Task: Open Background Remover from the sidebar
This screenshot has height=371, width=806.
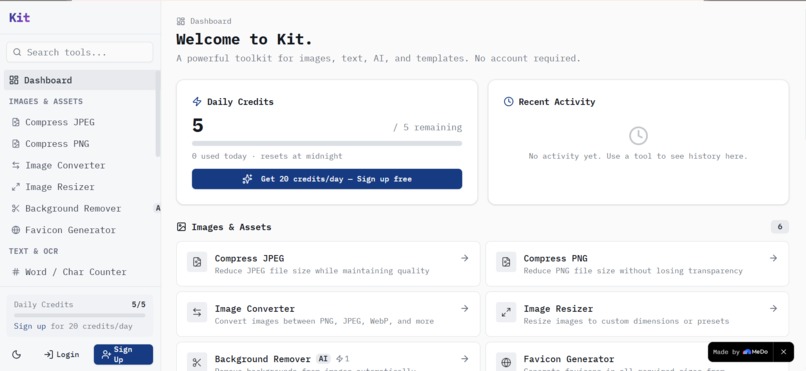Action: tap(80, 209)
